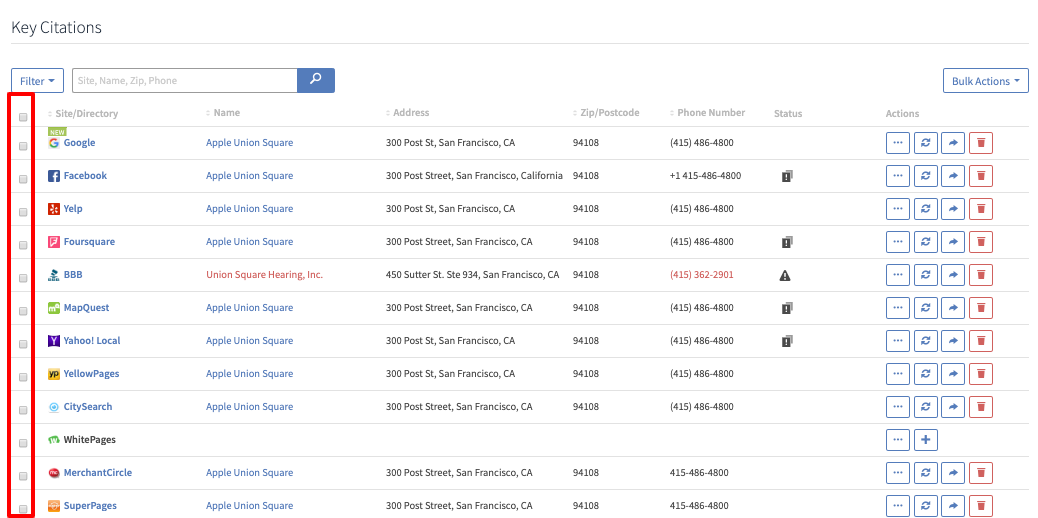Click the BBB warning status icon

785,275
